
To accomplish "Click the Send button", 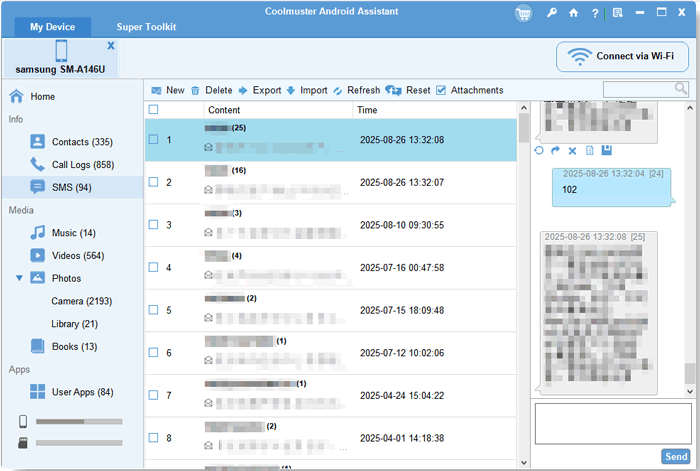I will tap(675, 456).
